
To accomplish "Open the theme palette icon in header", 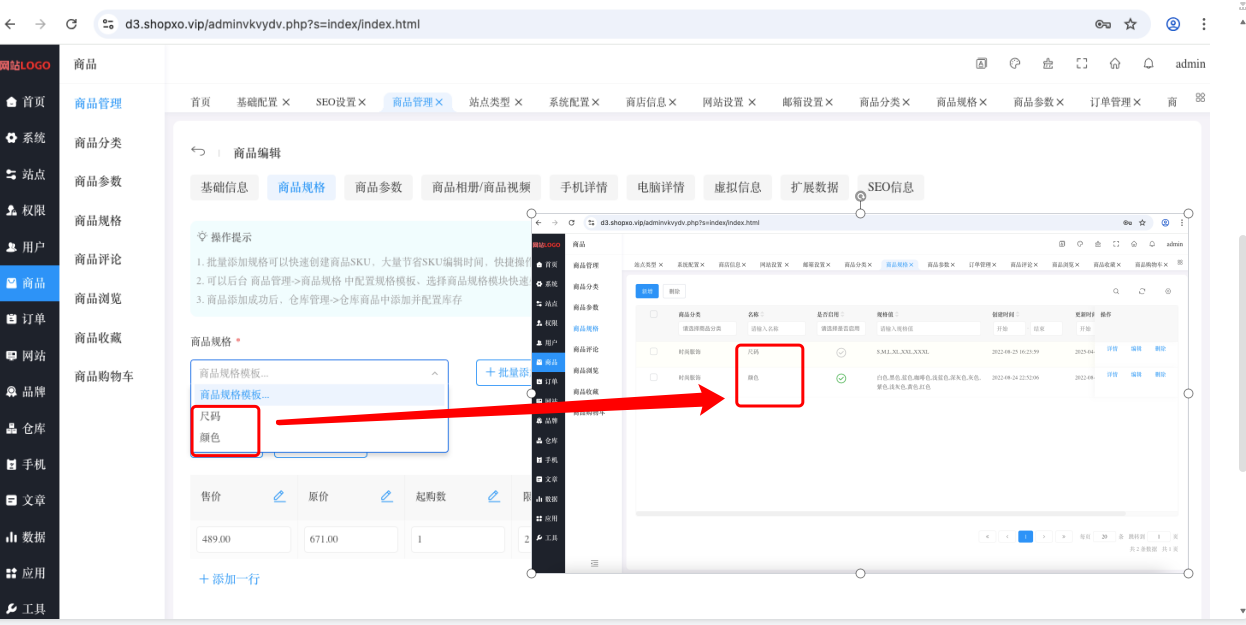I will [x=1015, y=63].
